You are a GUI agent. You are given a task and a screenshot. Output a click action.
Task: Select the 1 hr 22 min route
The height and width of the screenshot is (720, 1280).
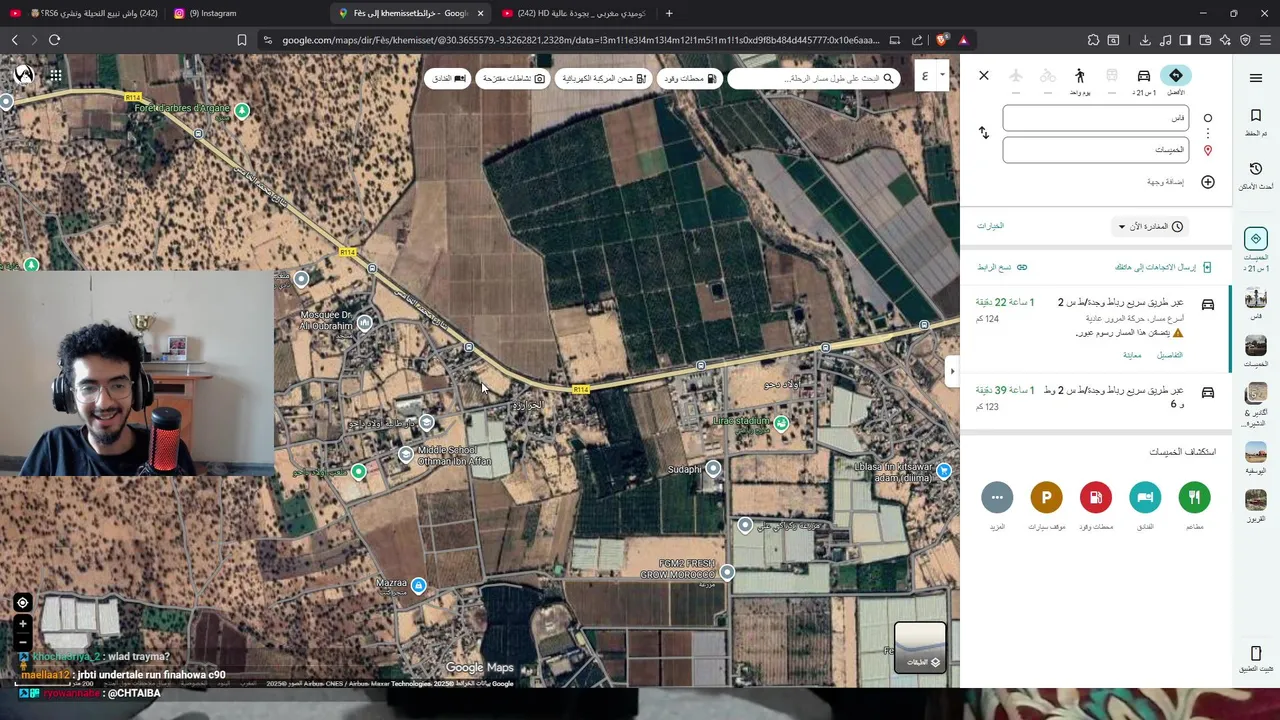1096,327
